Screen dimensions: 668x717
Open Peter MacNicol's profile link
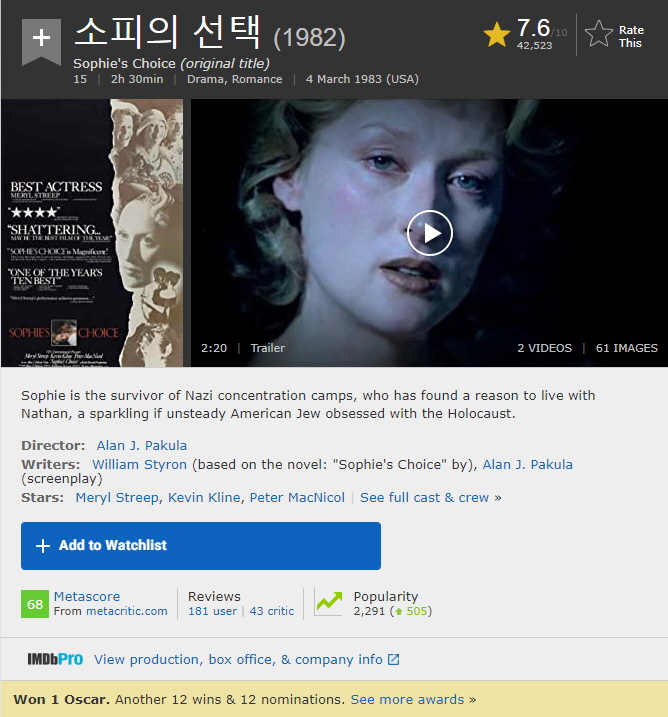click(x=297, y=497)
